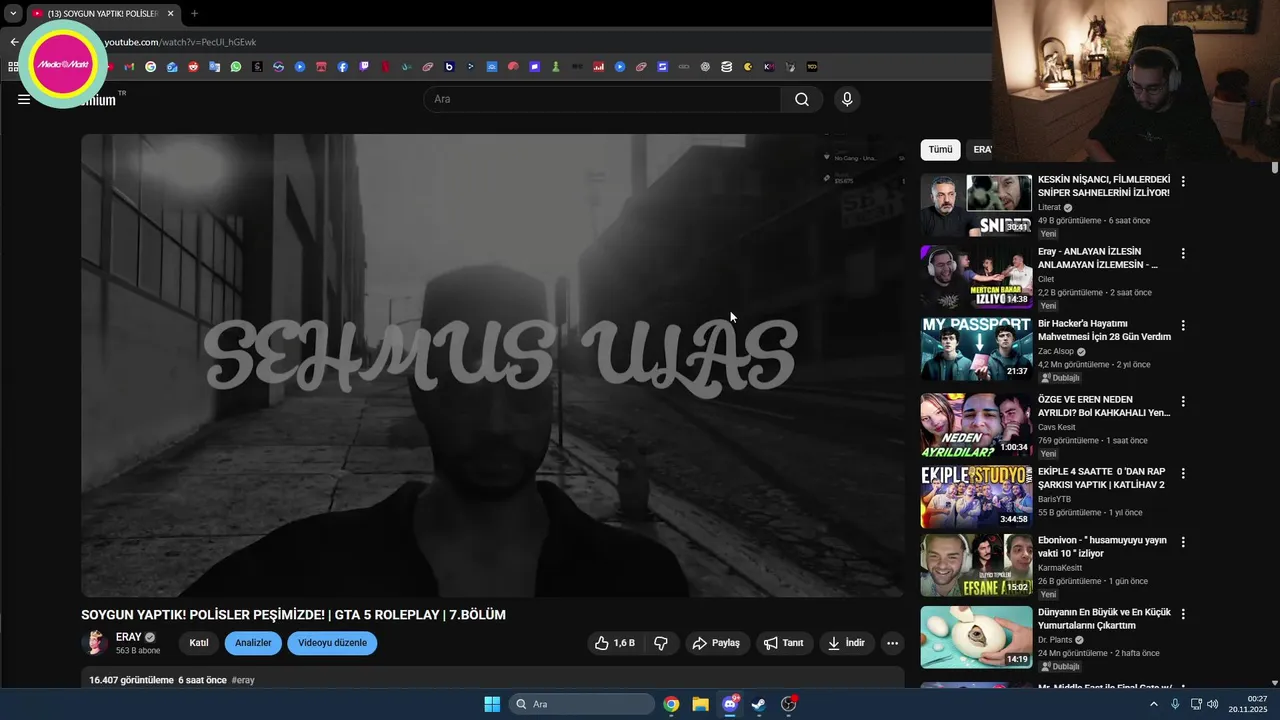Open options for ÖZGE VE EREN video
This screenshot has height=720, width=1280.
1183,401
